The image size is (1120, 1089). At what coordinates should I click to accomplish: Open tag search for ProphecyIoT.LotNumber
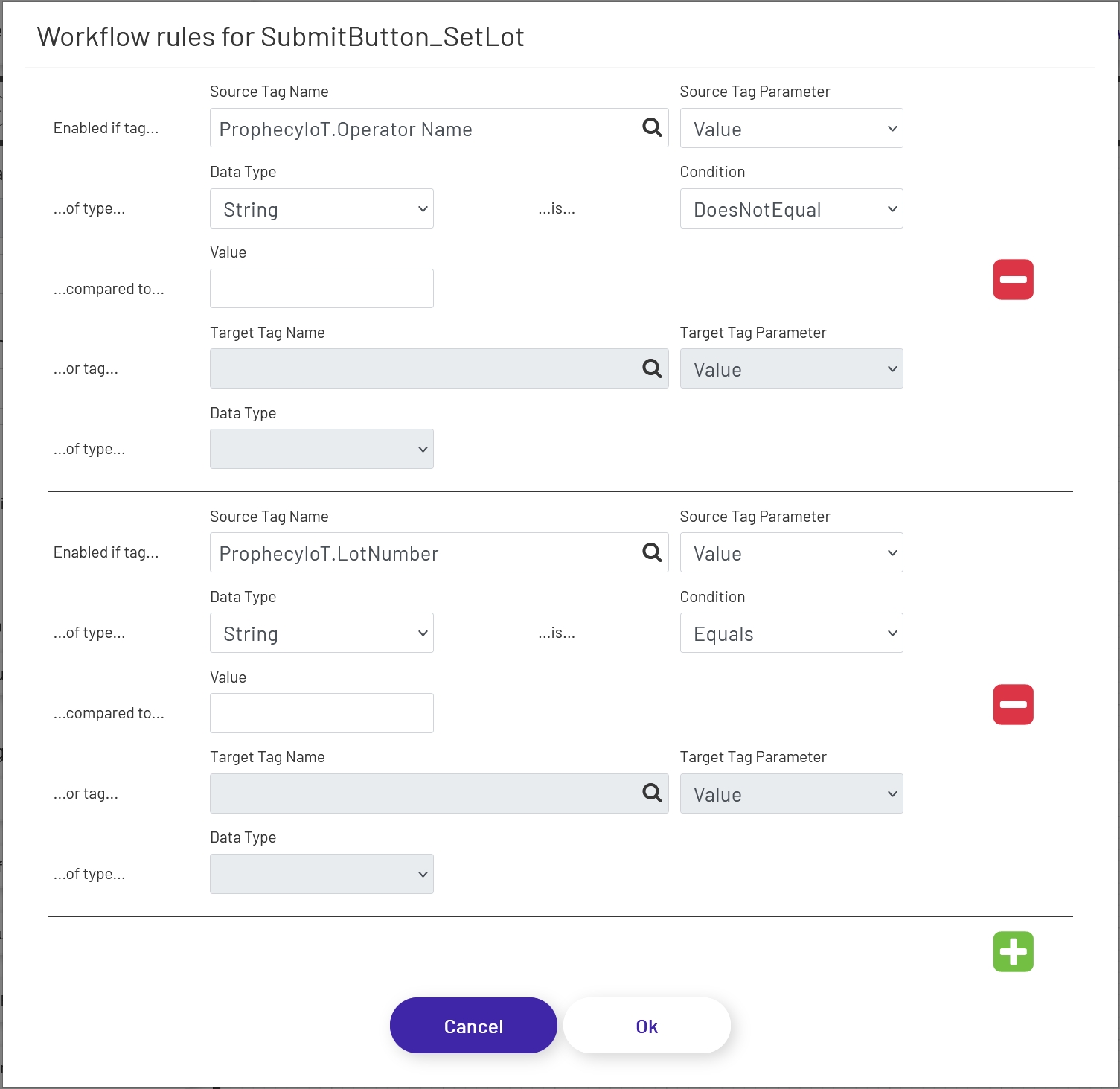[653, 552]
